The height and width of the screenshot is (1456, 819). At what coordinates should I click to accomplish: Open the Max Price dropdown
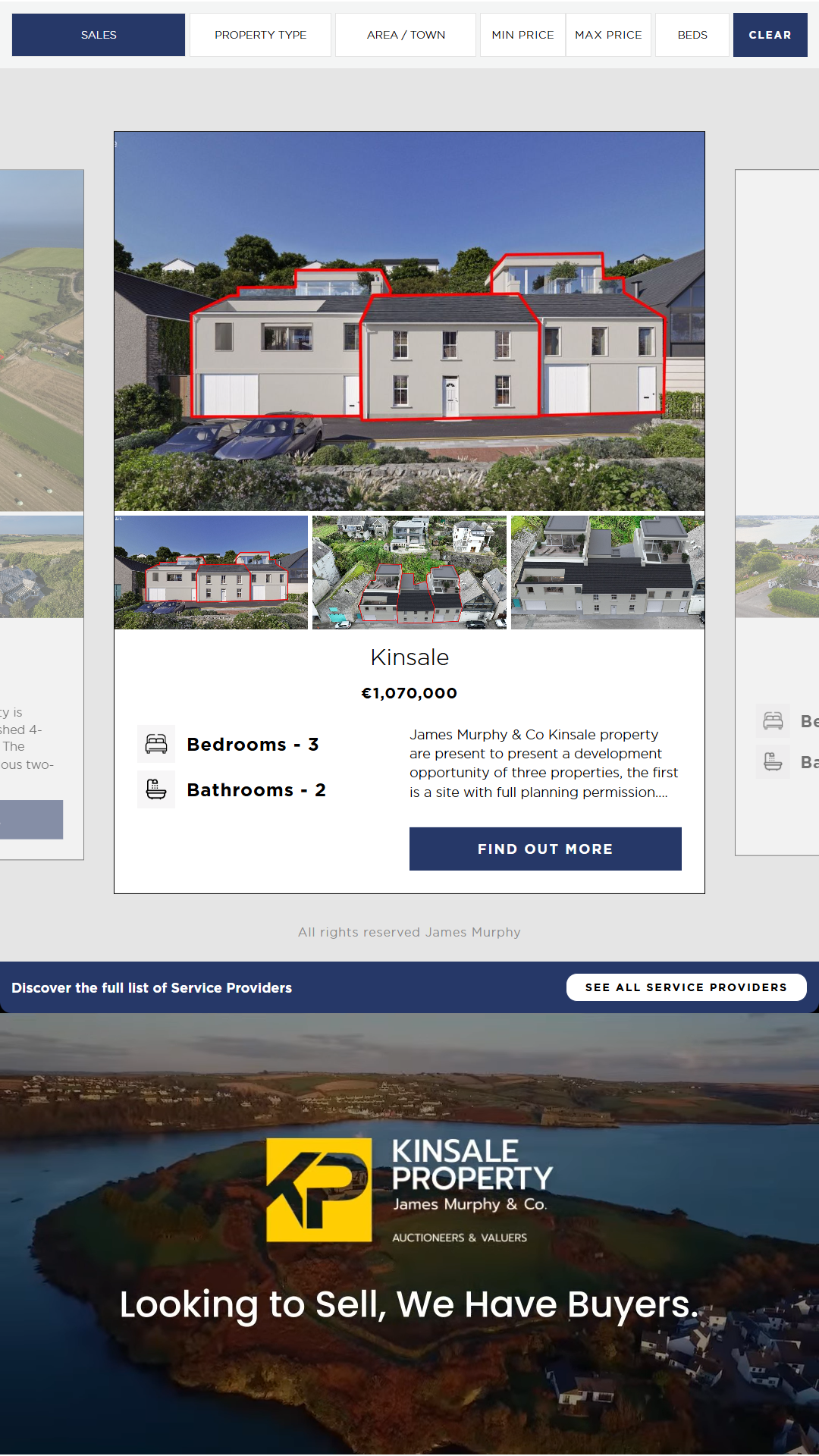click(608, 35)
